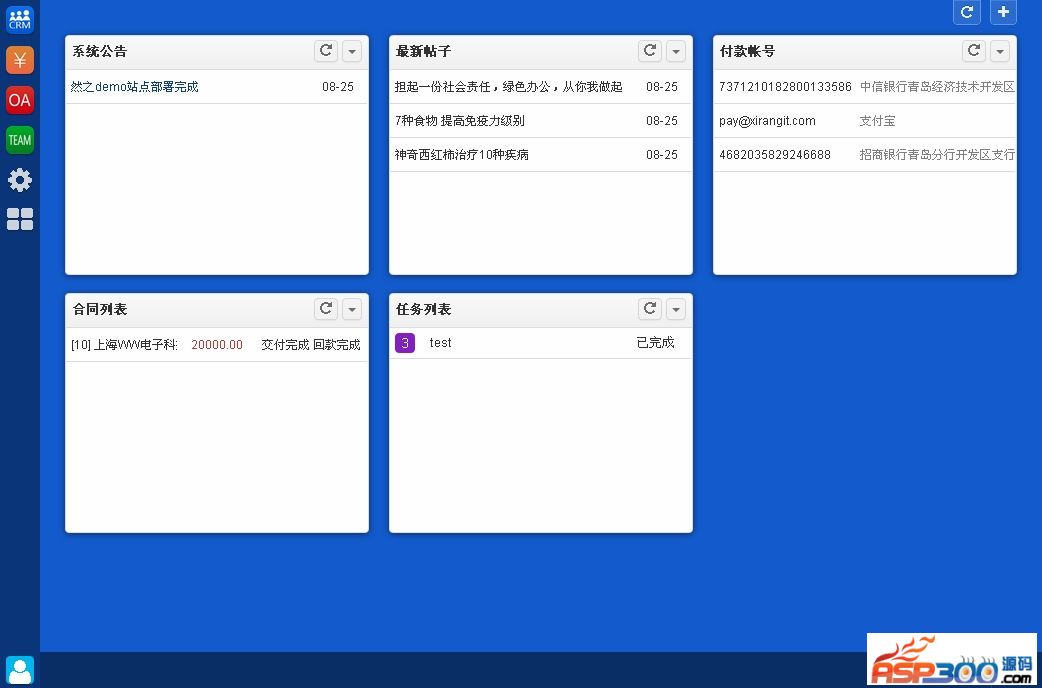Expand 合同列表 panel options dropdown
The height and width of the screenshot is (688, 1042).
352,309
